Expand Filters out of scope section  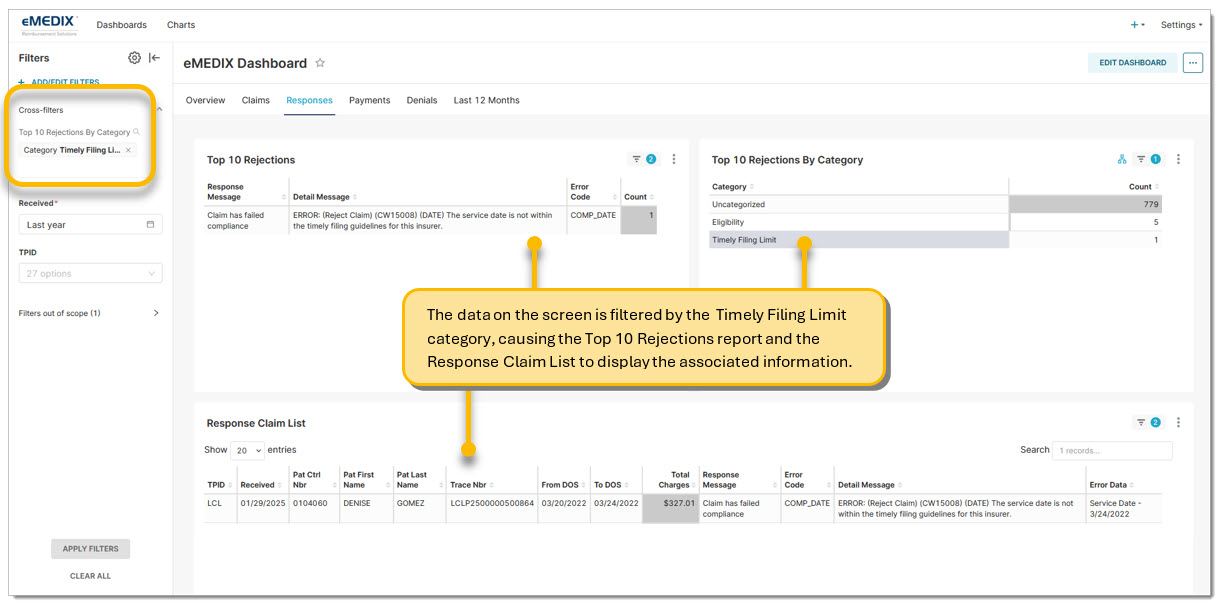tap(155, 313)
